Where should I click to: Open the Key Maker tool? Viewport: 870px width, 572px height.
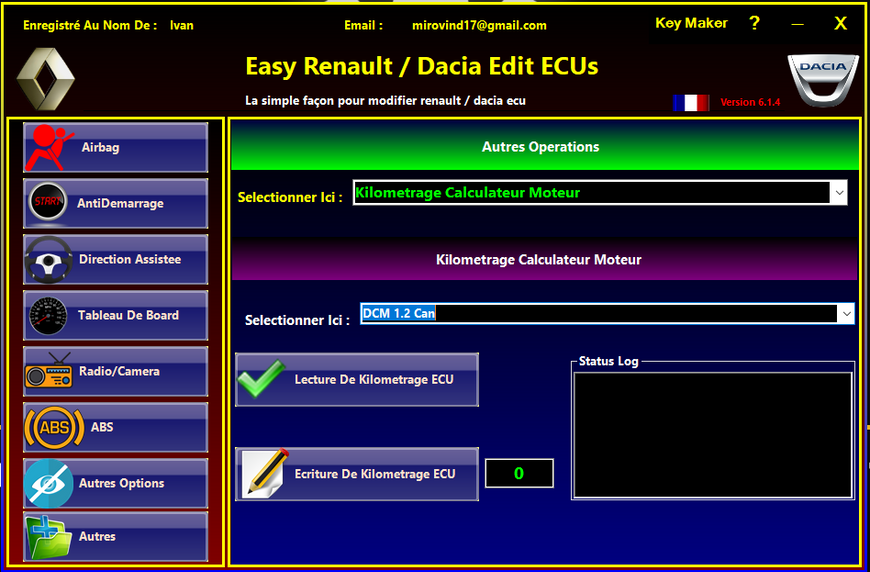(691, 23)
